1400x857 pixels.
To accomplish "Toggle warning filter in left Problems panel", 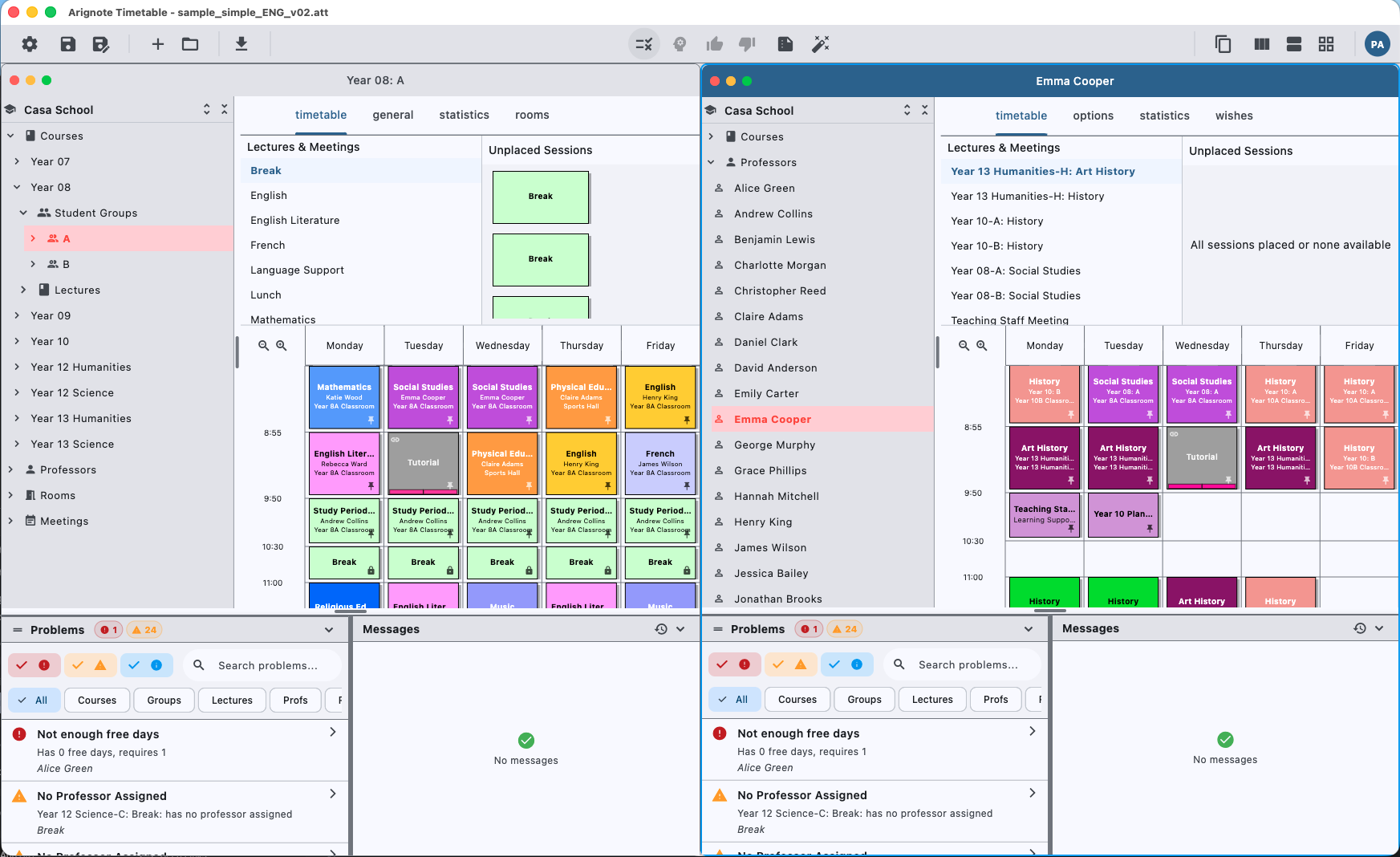I will coord(89,665).
